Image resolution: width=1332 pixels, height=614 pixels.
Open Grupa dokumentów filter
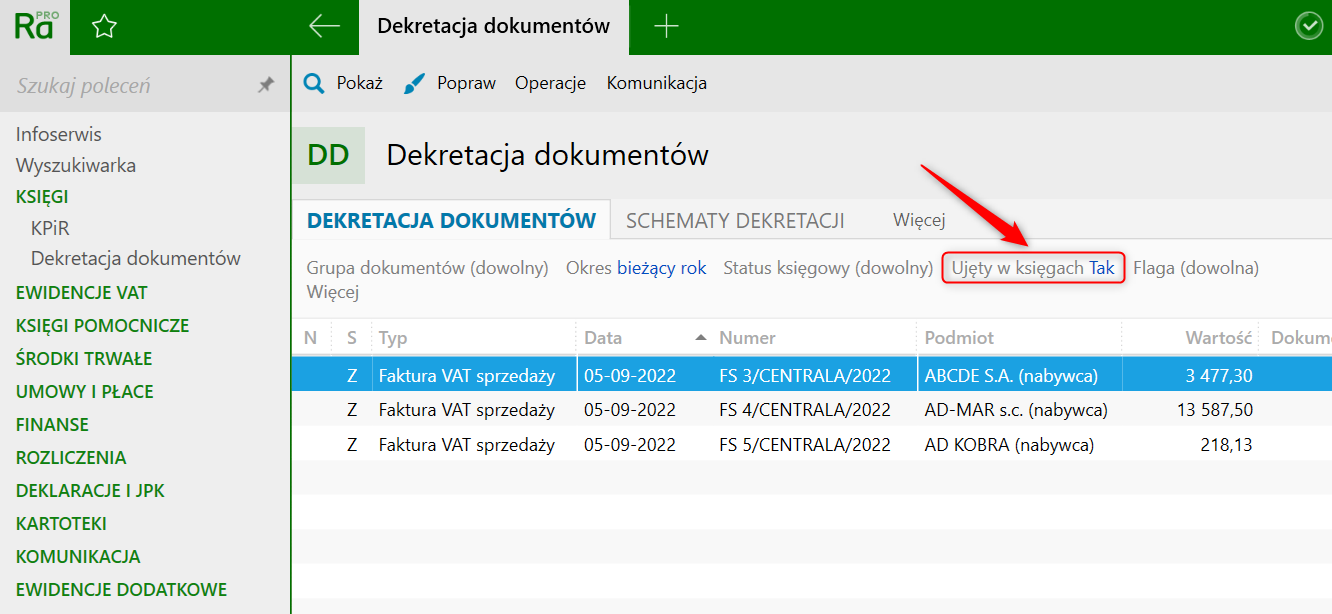(x=428, y=268)
